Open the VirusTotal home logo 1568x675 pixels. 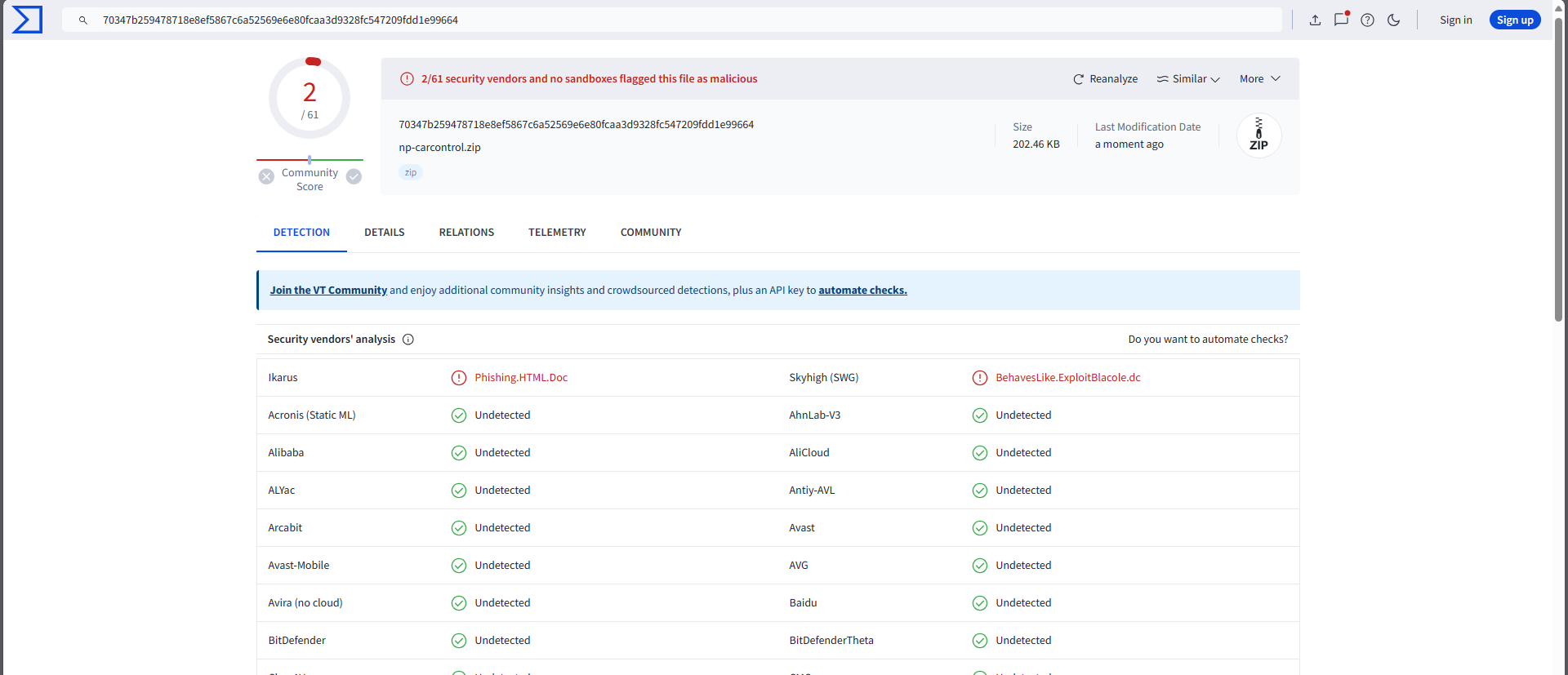[x=27, y=20]
